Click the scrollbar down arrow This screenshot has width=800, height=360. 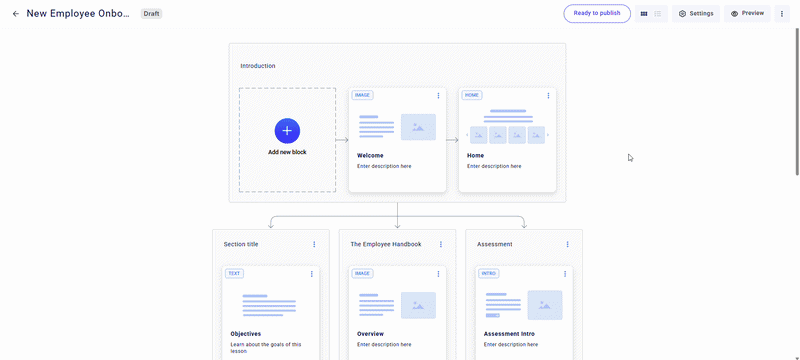(x=797, y=357)
